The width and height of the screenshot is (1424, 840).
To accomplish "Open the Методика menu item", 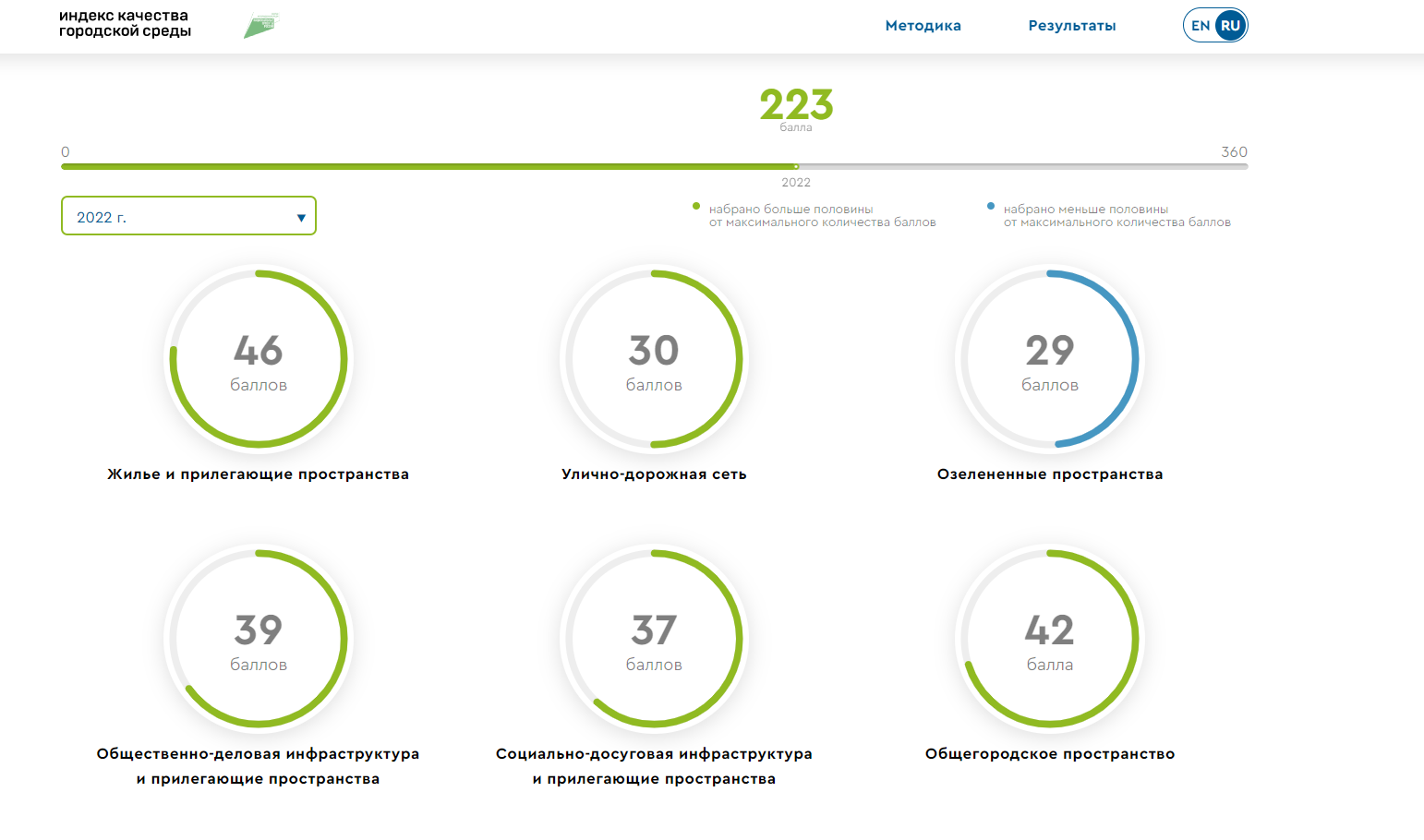I will click(x=923, y=26).
